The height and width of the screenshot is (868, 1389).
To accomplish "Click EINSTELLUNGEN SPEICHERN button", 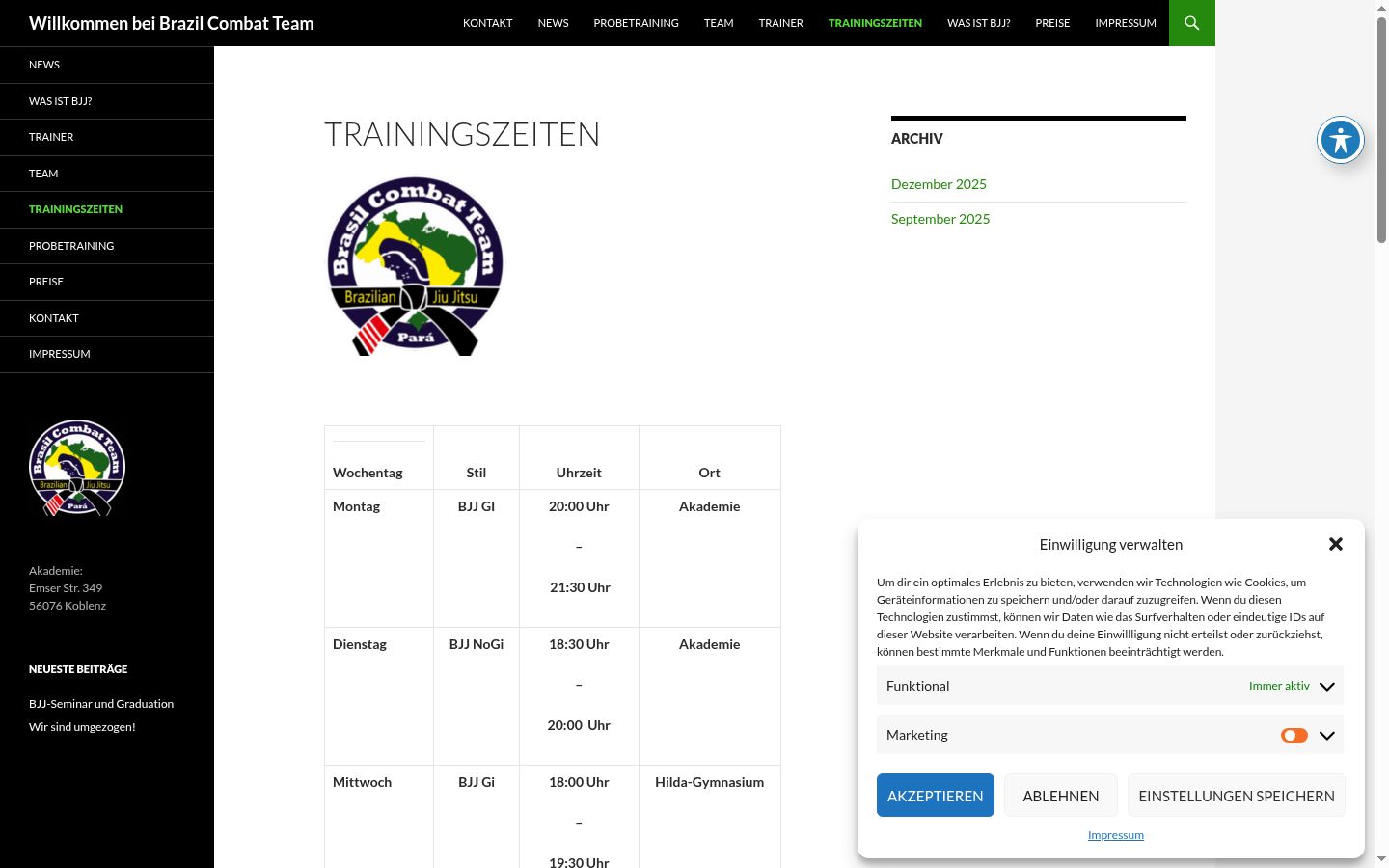I will tap(1237, 796).
